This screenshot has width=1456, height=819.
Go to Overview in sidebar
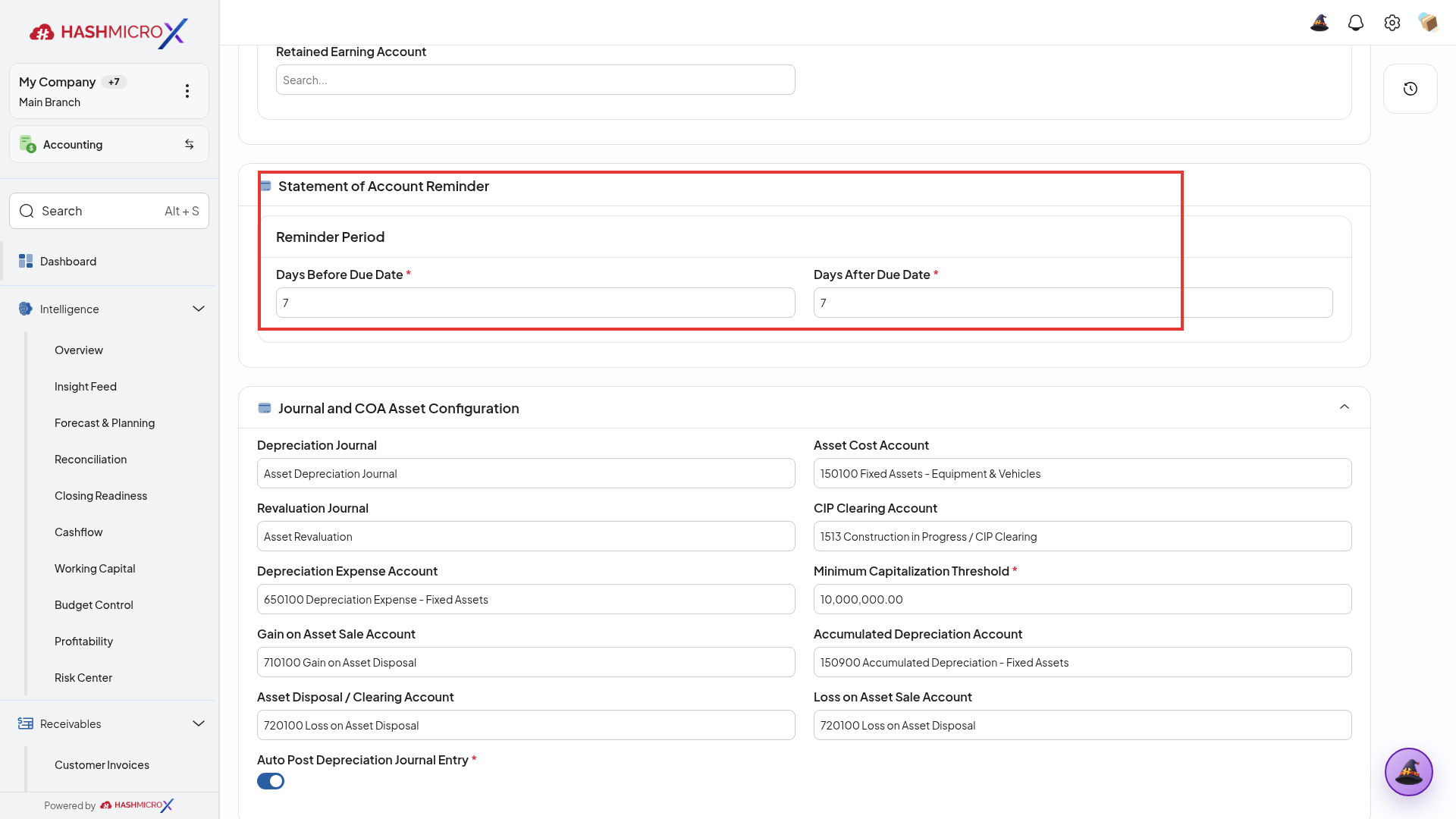click(79, 350)
